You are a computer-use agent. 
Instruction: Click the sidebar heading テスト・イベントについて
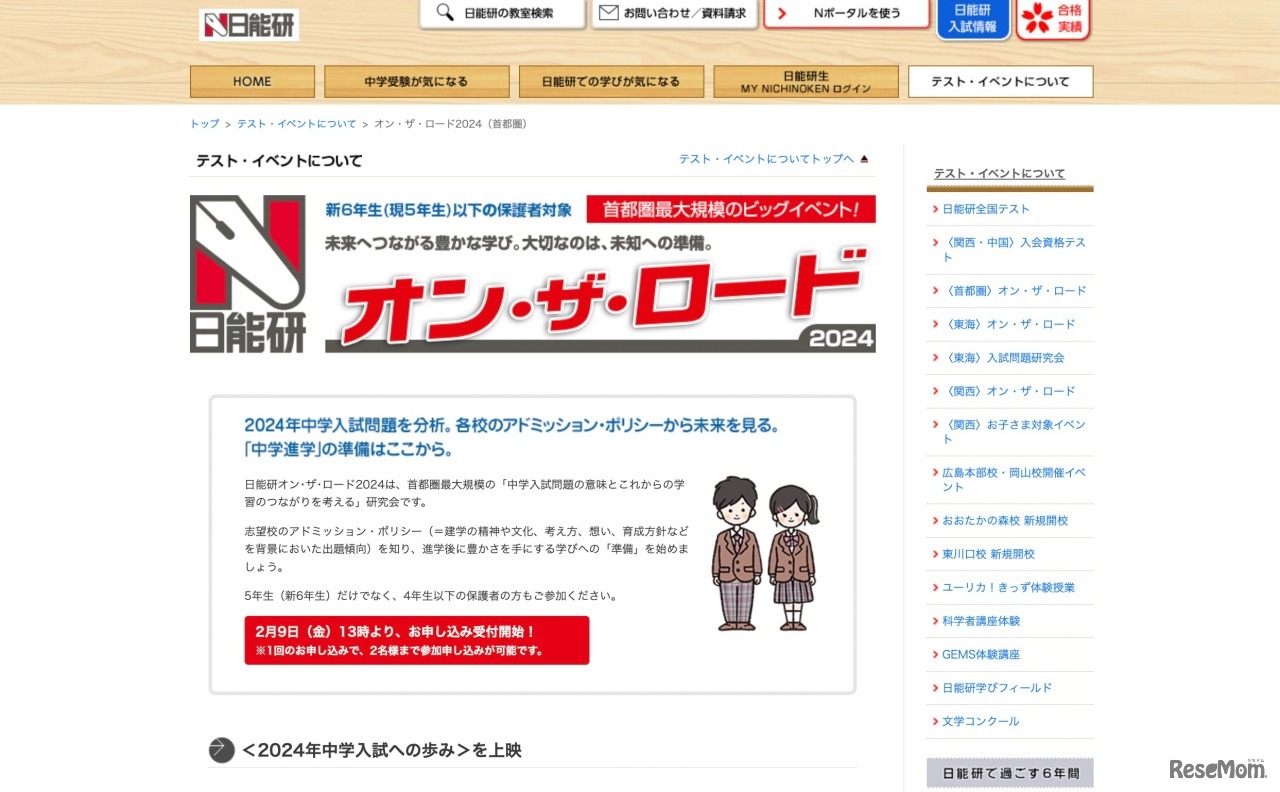click(1000, 174)
